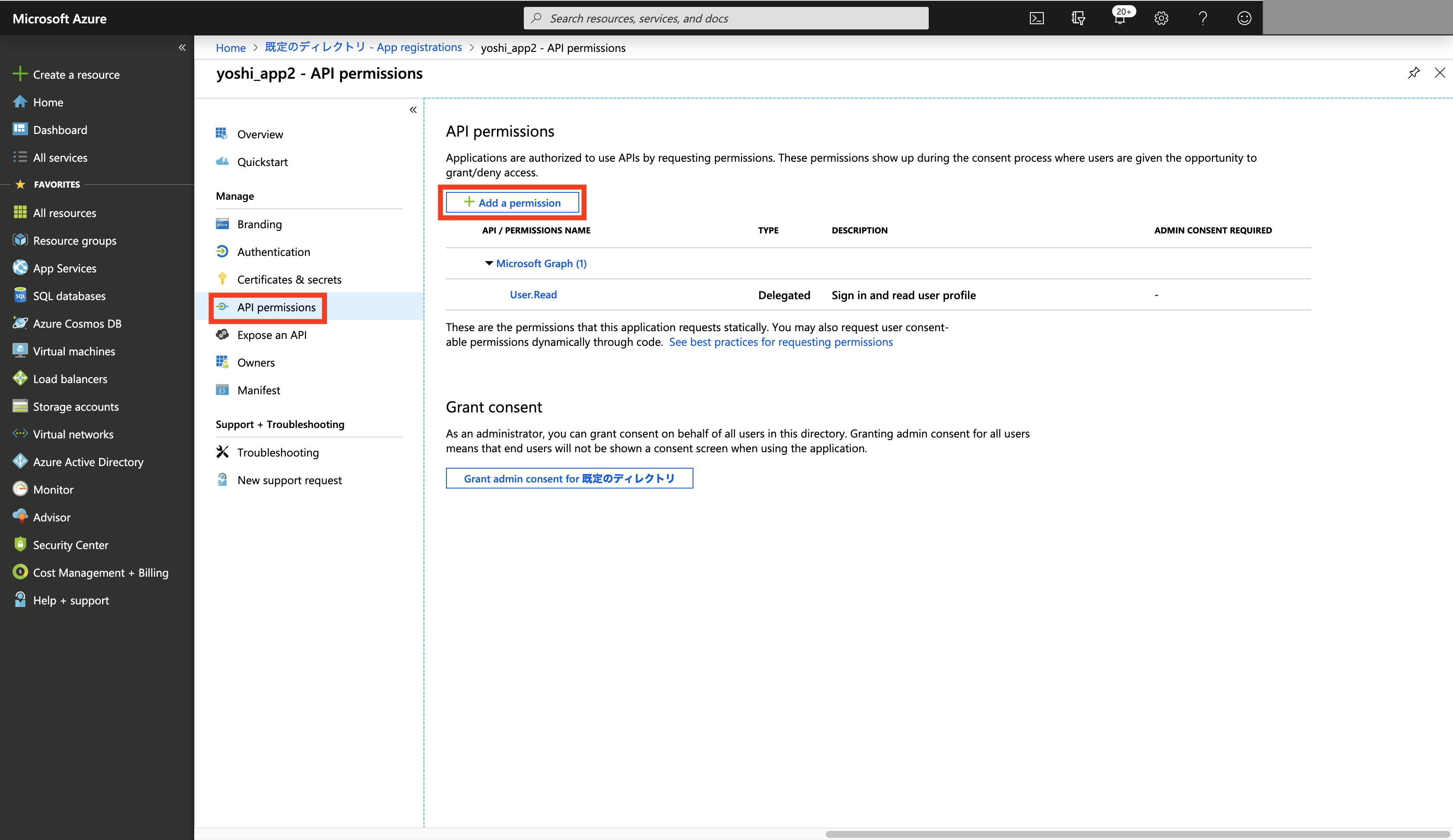The width and height of the screenshot is (1453, 840).
Task: Open best practices for requesting permissions link
Action: (x=781, y=342)
